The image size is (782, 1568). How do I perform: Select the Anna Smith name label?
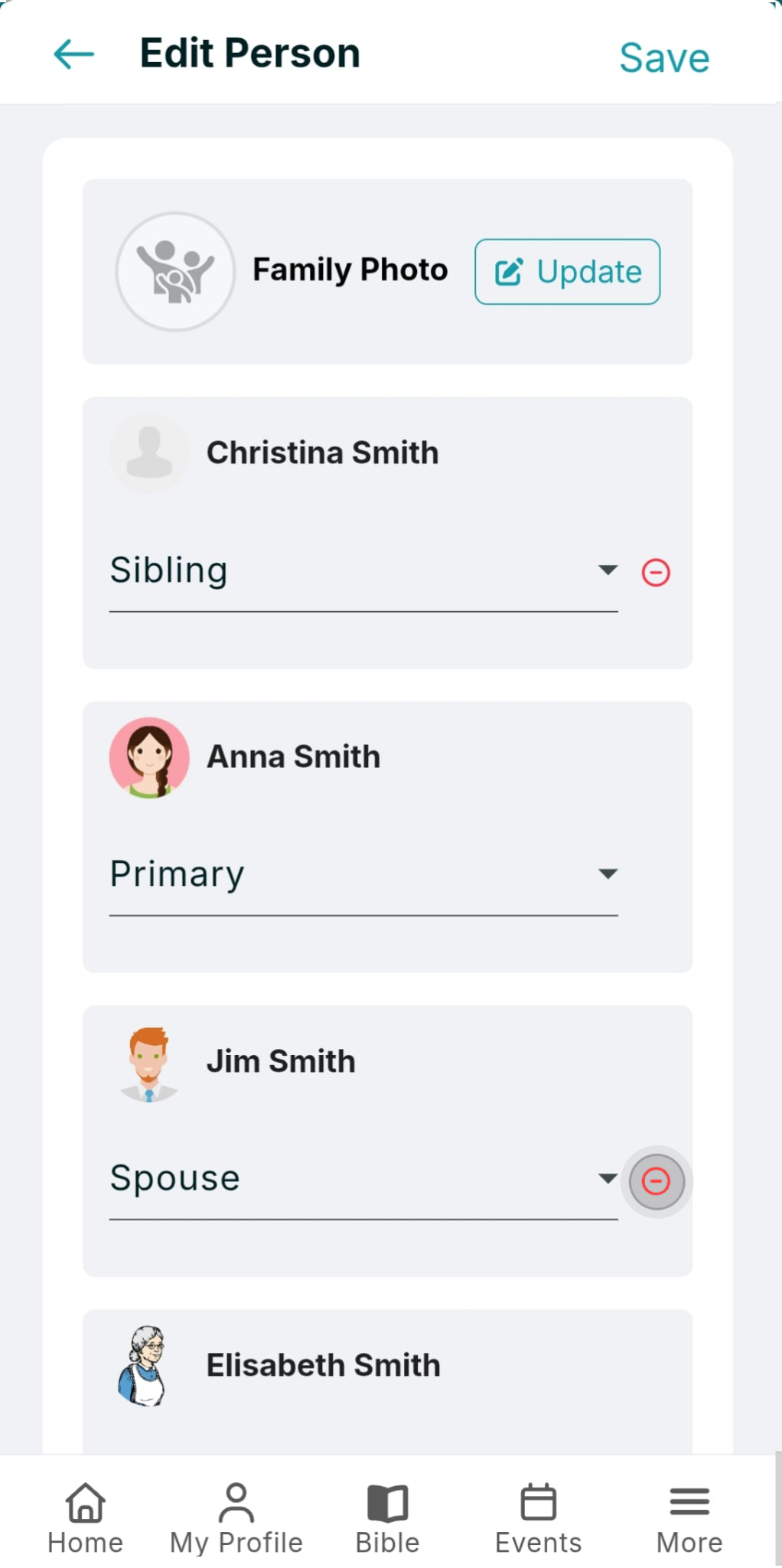coord(294,756)
